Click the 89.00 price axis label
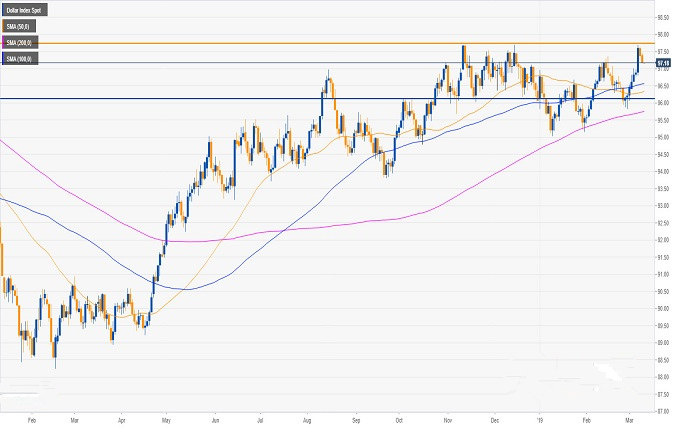Viewport: 675px width, 428px height. pyautogui.click(x=663, y=343)
